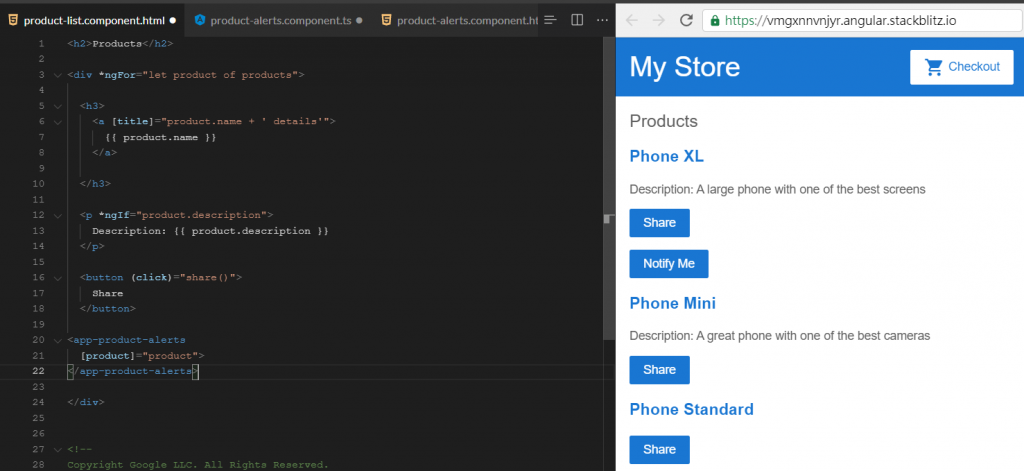Click Share button under Phone Mini
Viewport: 1024px width, 471px height.
pyautogui.click(x=660, y=370)
